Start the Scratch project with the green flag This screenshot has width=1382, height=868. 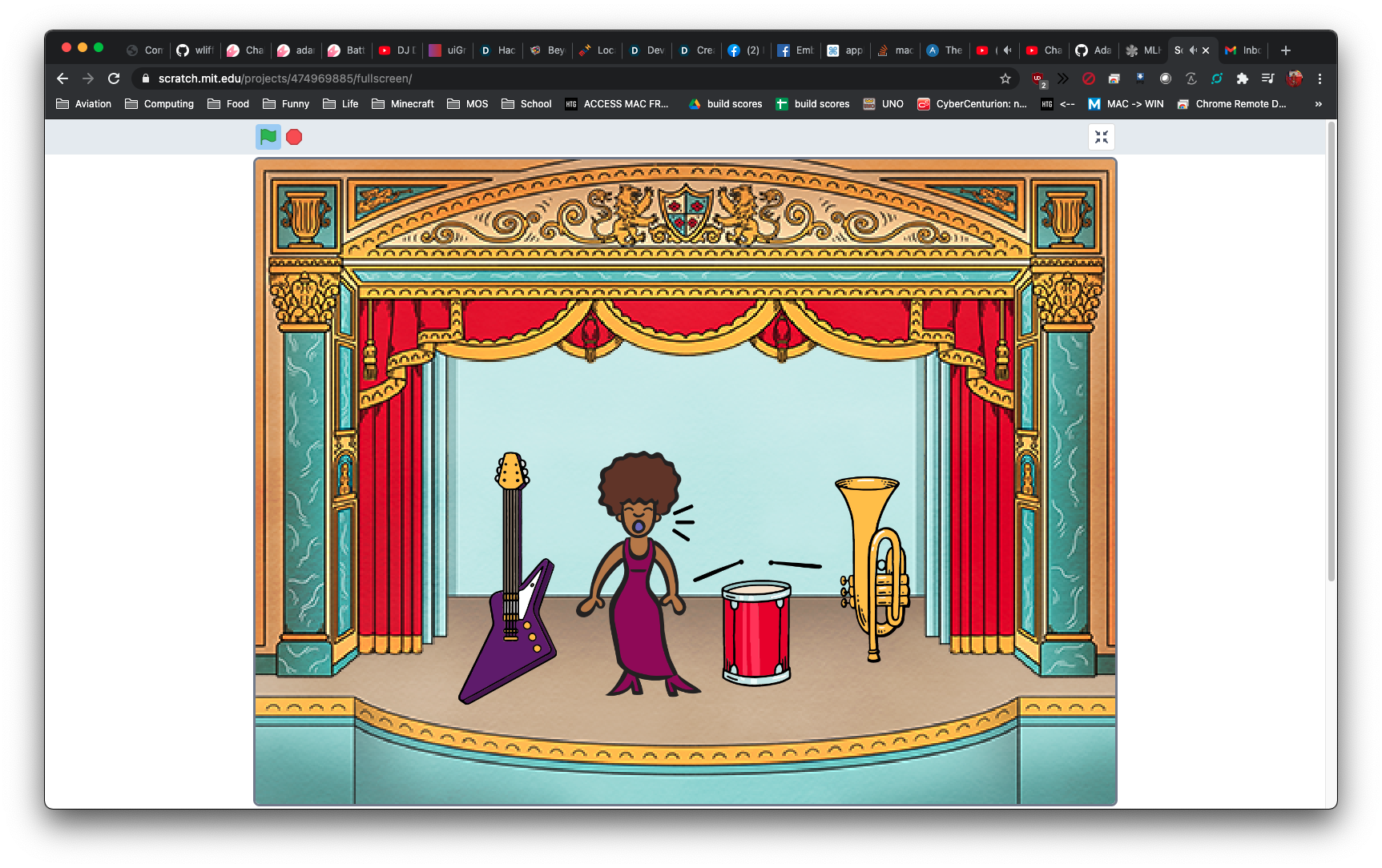pos(268,137)
